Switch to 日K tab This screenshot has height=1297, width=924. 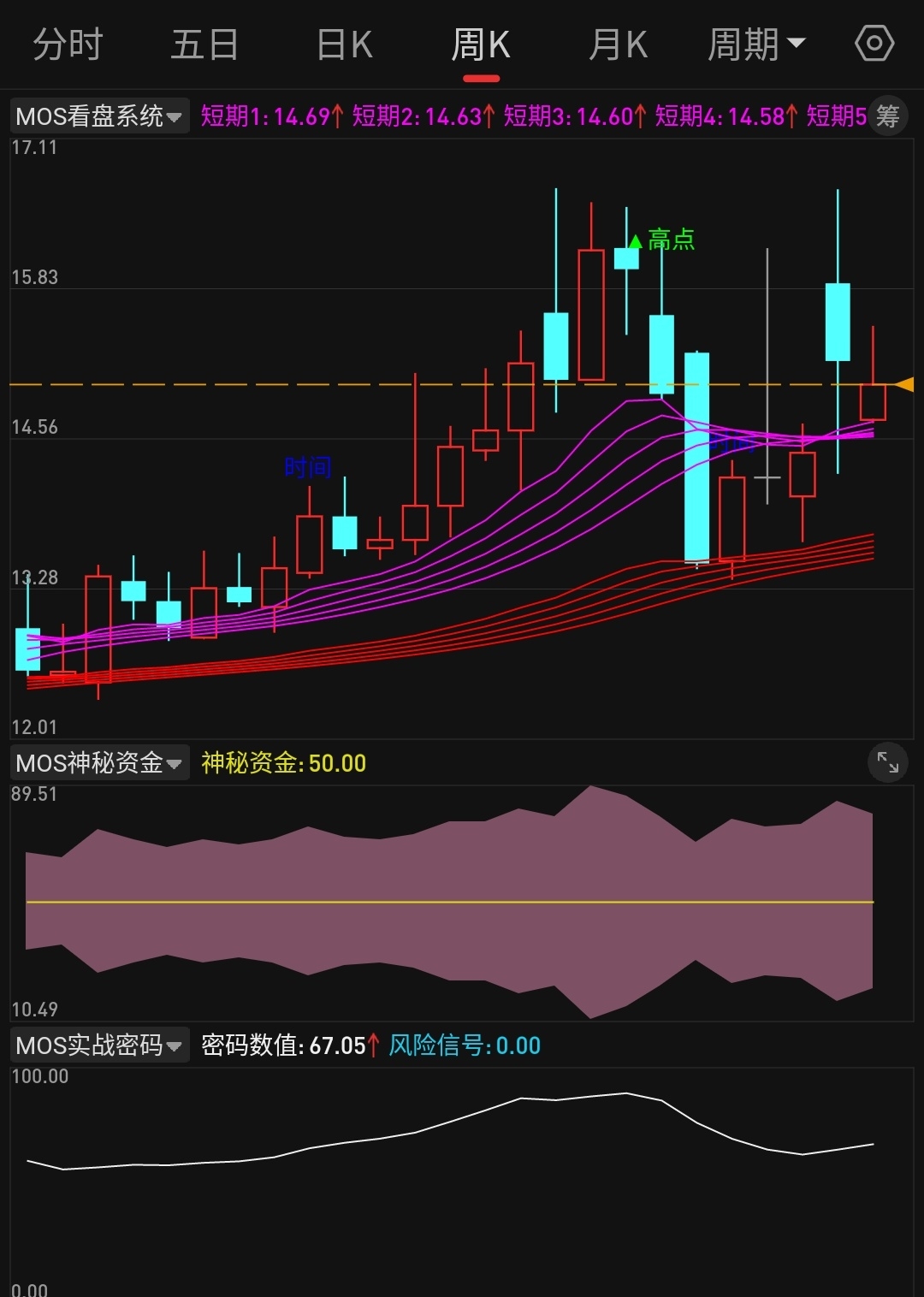(x=345, y=44)
